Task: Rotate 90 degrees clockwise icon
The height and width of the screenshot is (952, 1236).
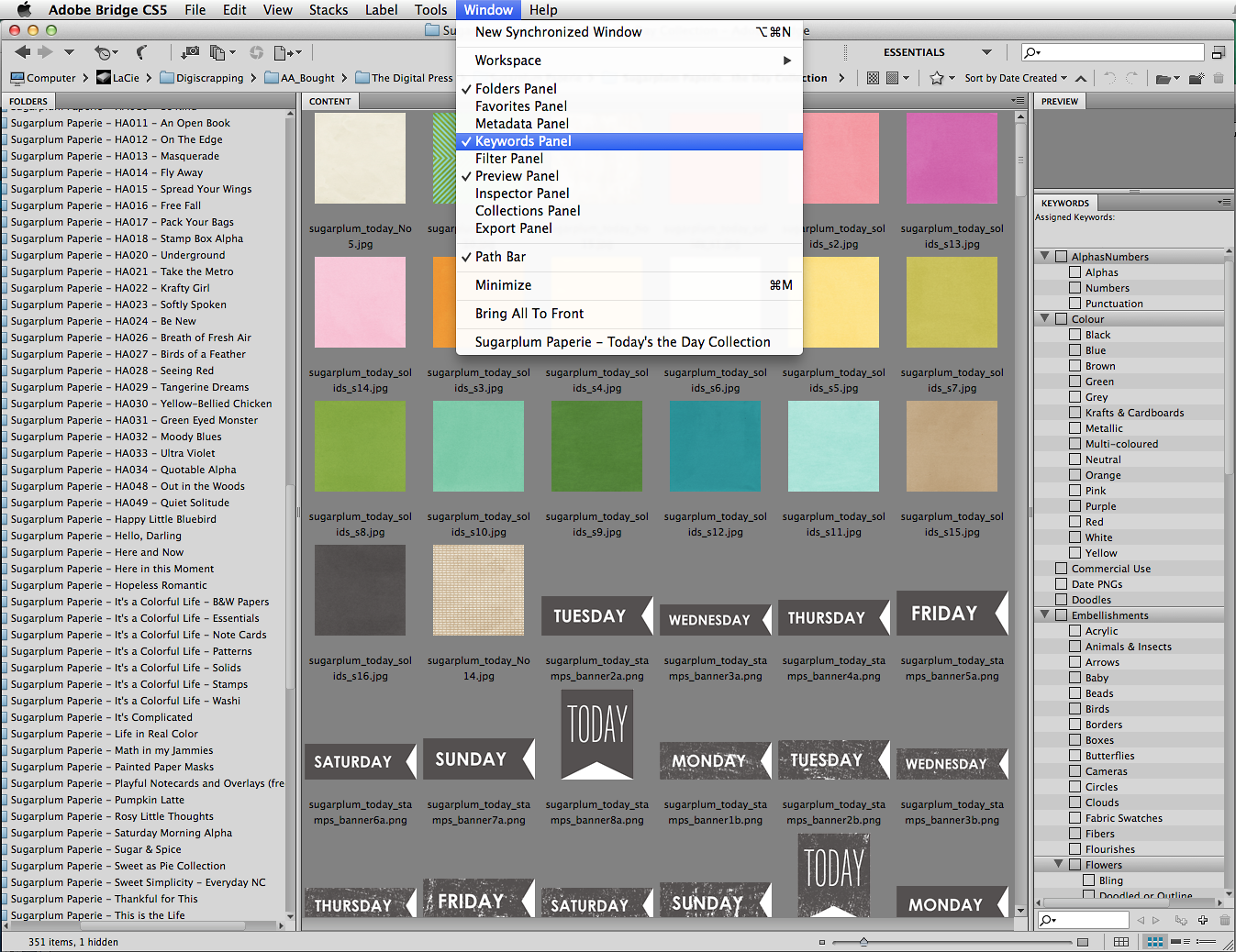Action: coord(1131,78)
